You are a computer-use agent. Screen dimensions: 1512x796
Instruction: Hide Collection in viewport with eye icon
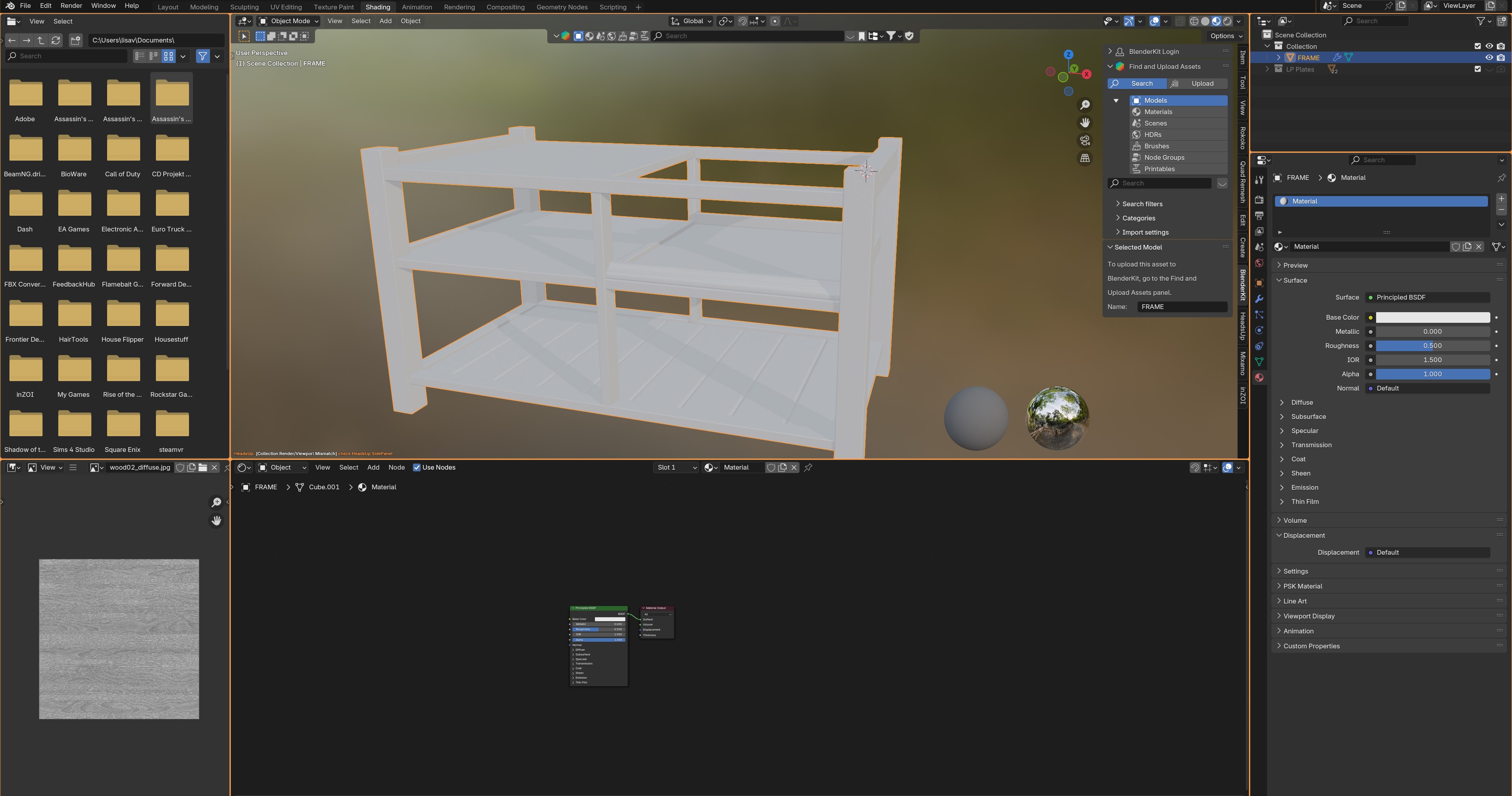click(1489, 46)
